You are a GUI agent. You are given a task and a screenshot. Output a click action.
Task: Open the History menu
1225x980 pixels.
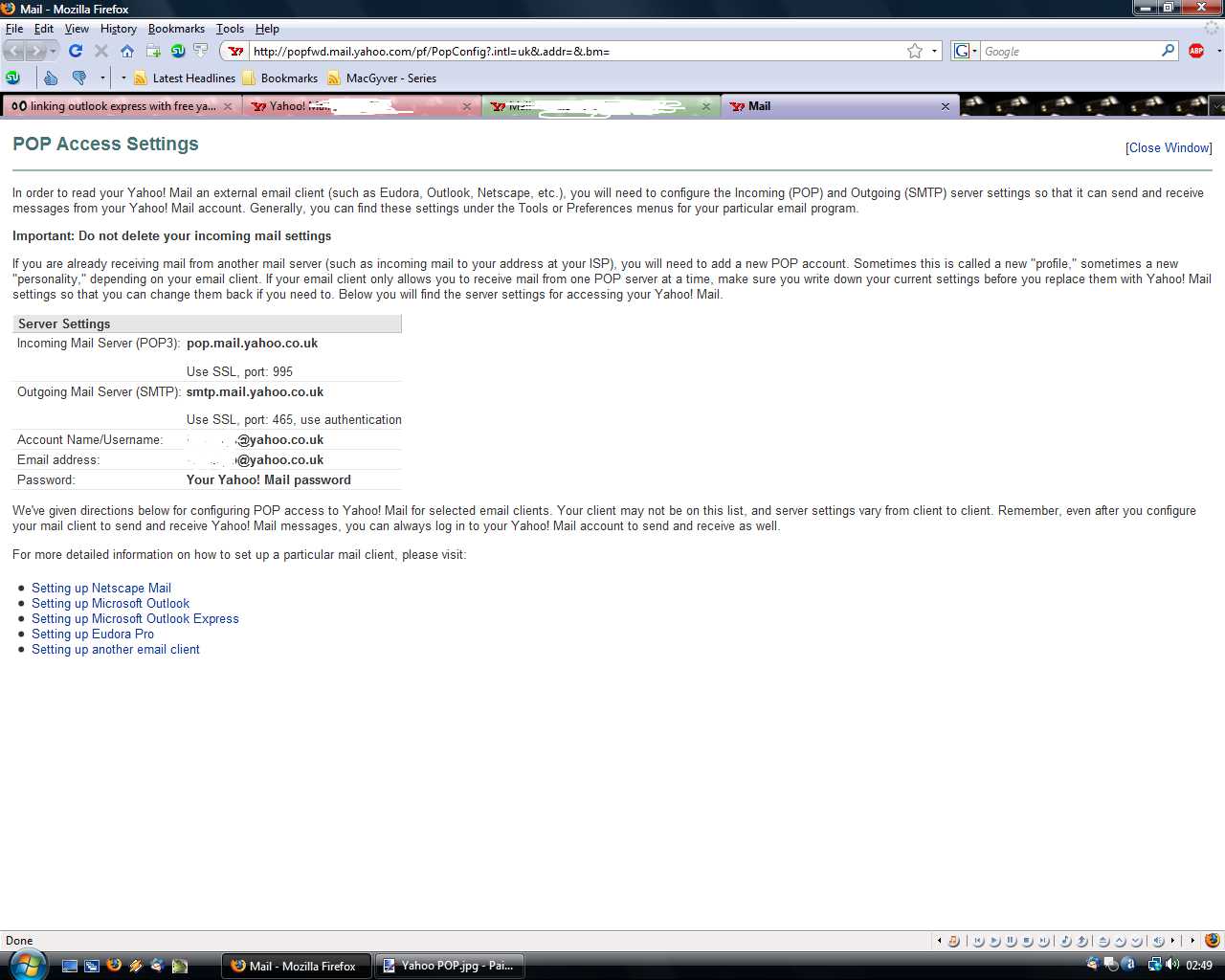pos(119,29)
